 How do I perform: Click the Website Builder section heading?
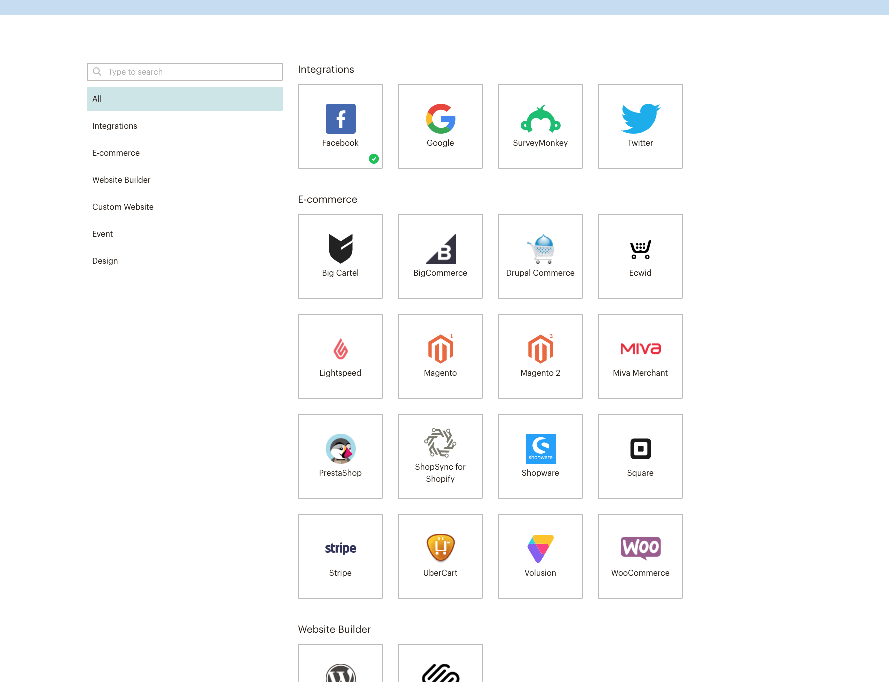[x=334, y=629]
